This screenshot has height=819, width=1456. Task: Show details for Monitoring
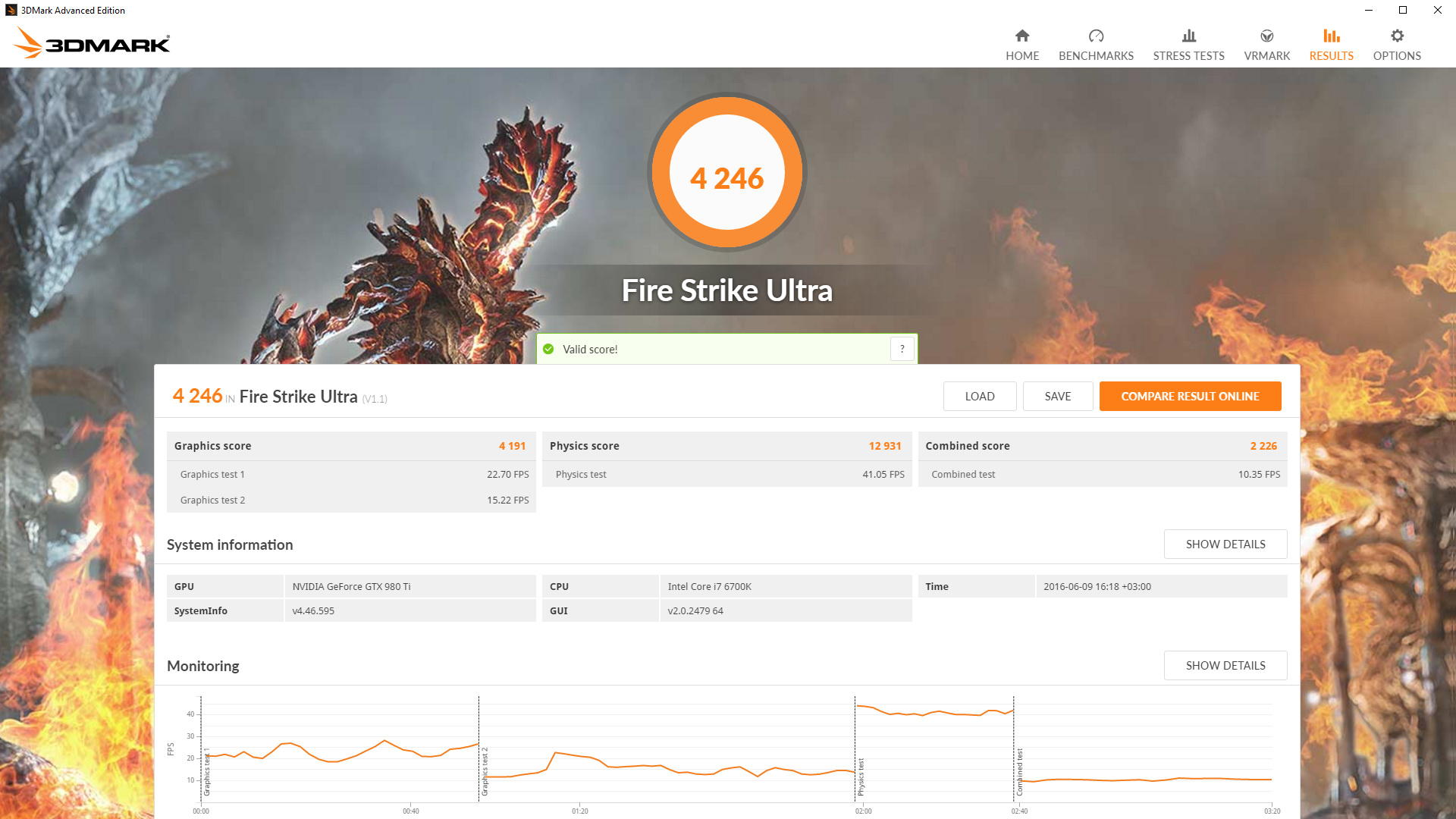(x=1225, y=665)
